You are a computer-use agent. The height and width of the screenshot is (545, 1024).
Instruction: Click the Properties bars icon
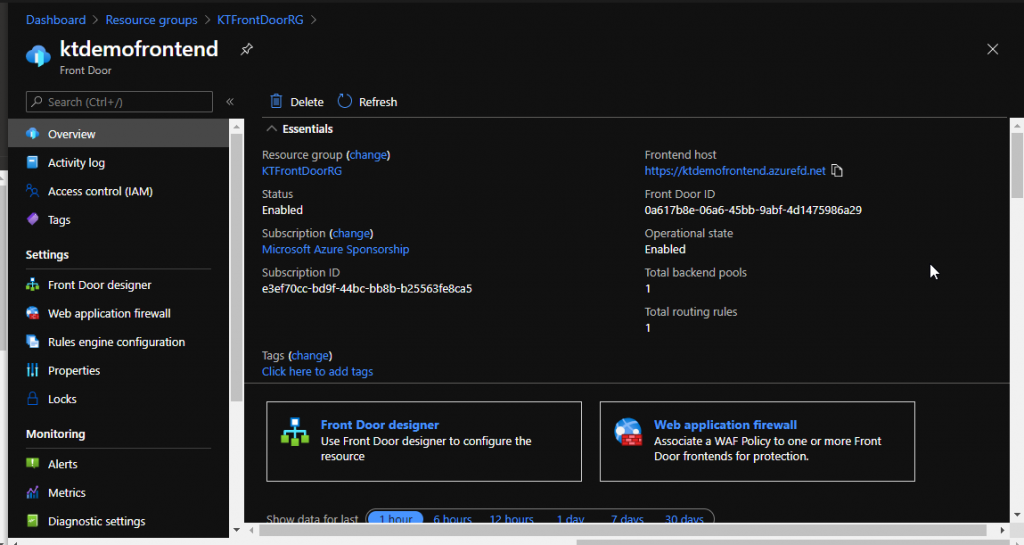(33, 370)
